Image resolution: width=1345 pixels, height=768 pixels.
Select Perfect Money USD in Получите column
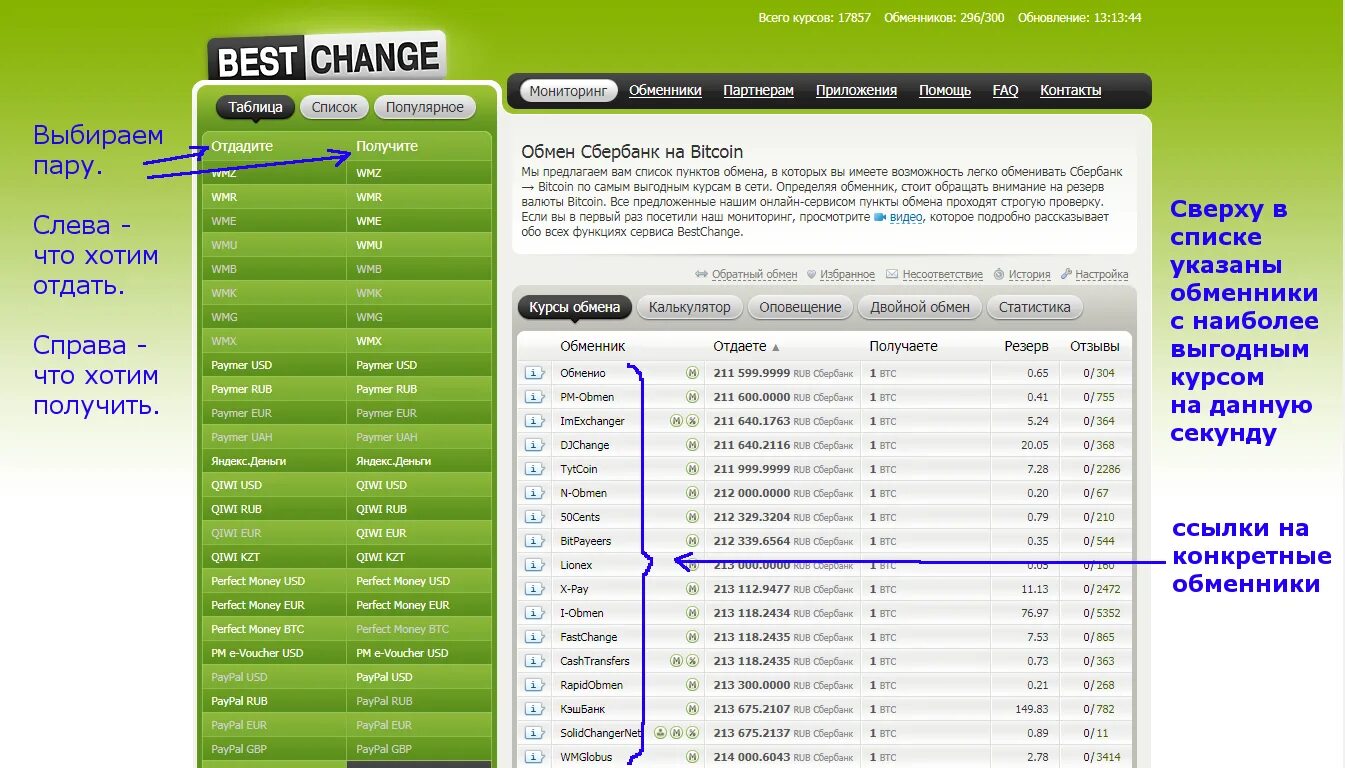click(x=419, y=581)
